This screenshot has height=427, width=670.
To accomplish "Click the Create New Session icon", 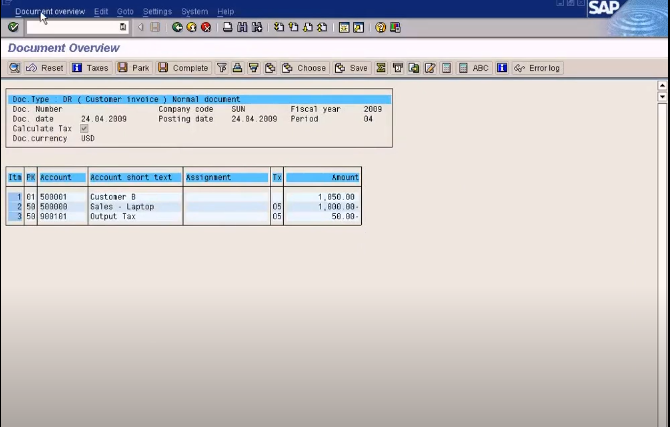I will point(344,27).
